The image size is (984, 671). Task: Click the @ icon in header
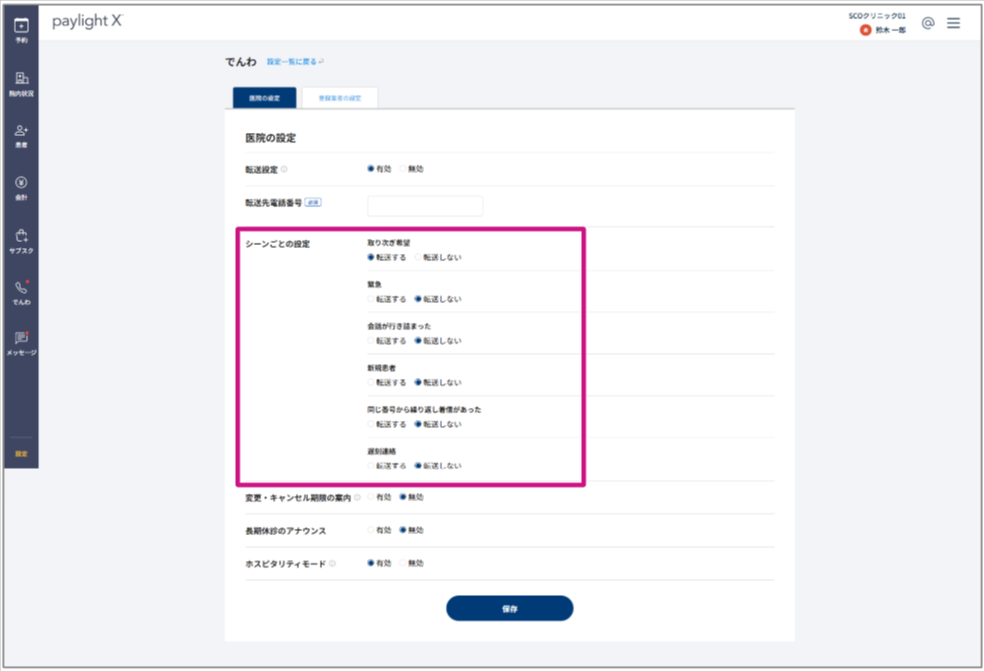pos(928,23)
